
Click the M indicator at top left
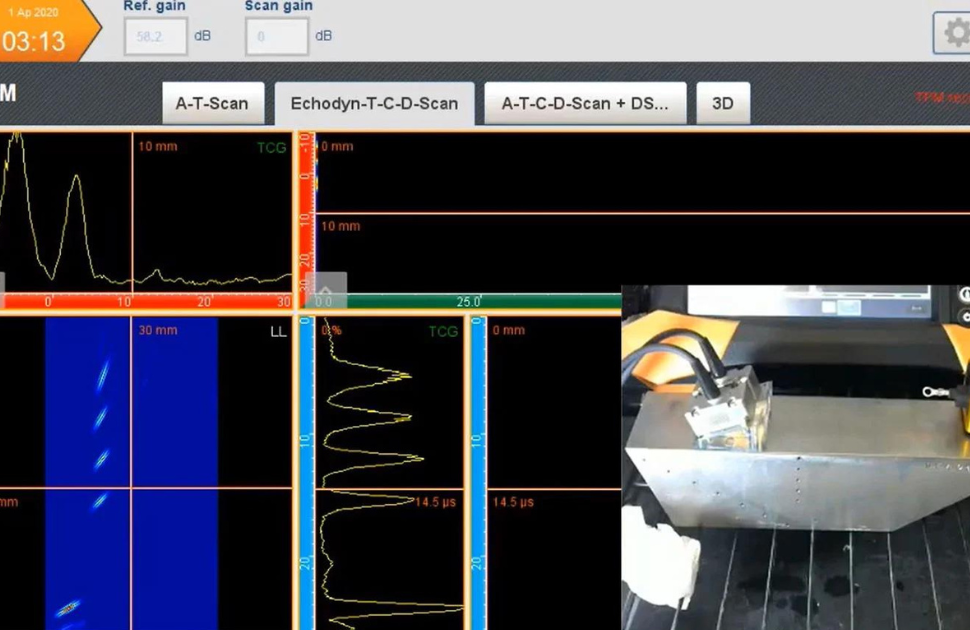(x=6, y=92)
